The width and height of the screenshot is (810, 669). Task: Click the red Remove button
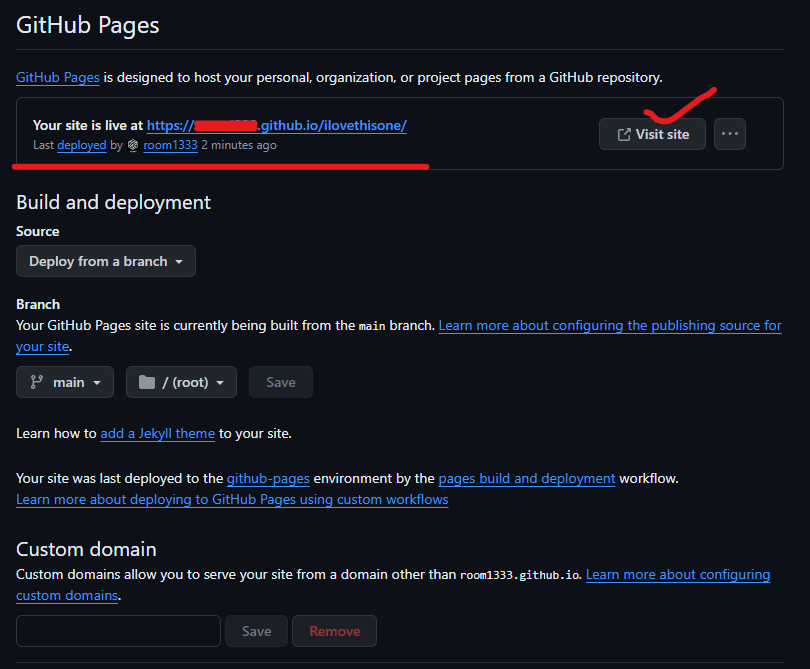tap(334, 631)
